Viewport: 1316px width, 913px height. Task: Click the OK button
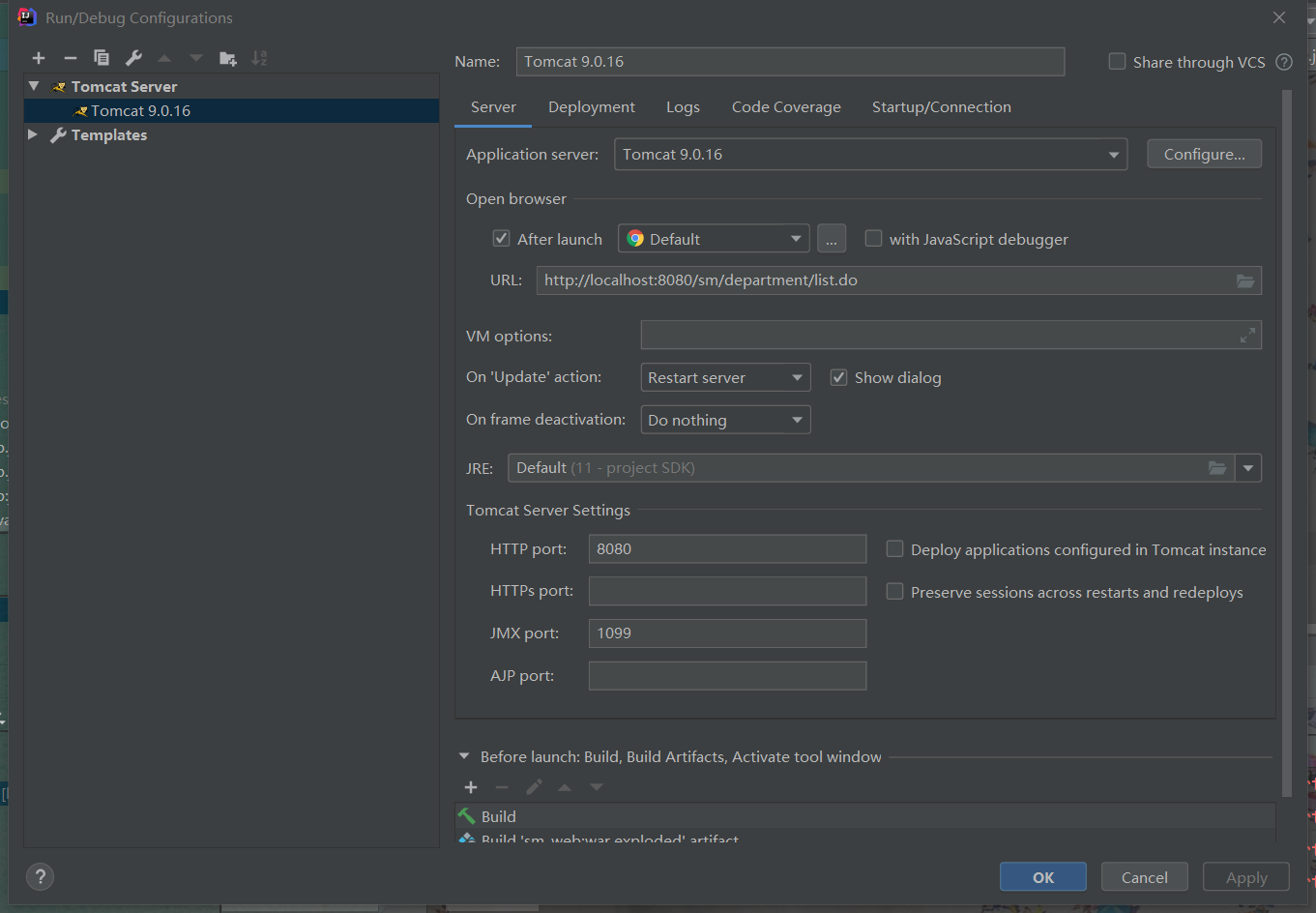click(1043, 877)
